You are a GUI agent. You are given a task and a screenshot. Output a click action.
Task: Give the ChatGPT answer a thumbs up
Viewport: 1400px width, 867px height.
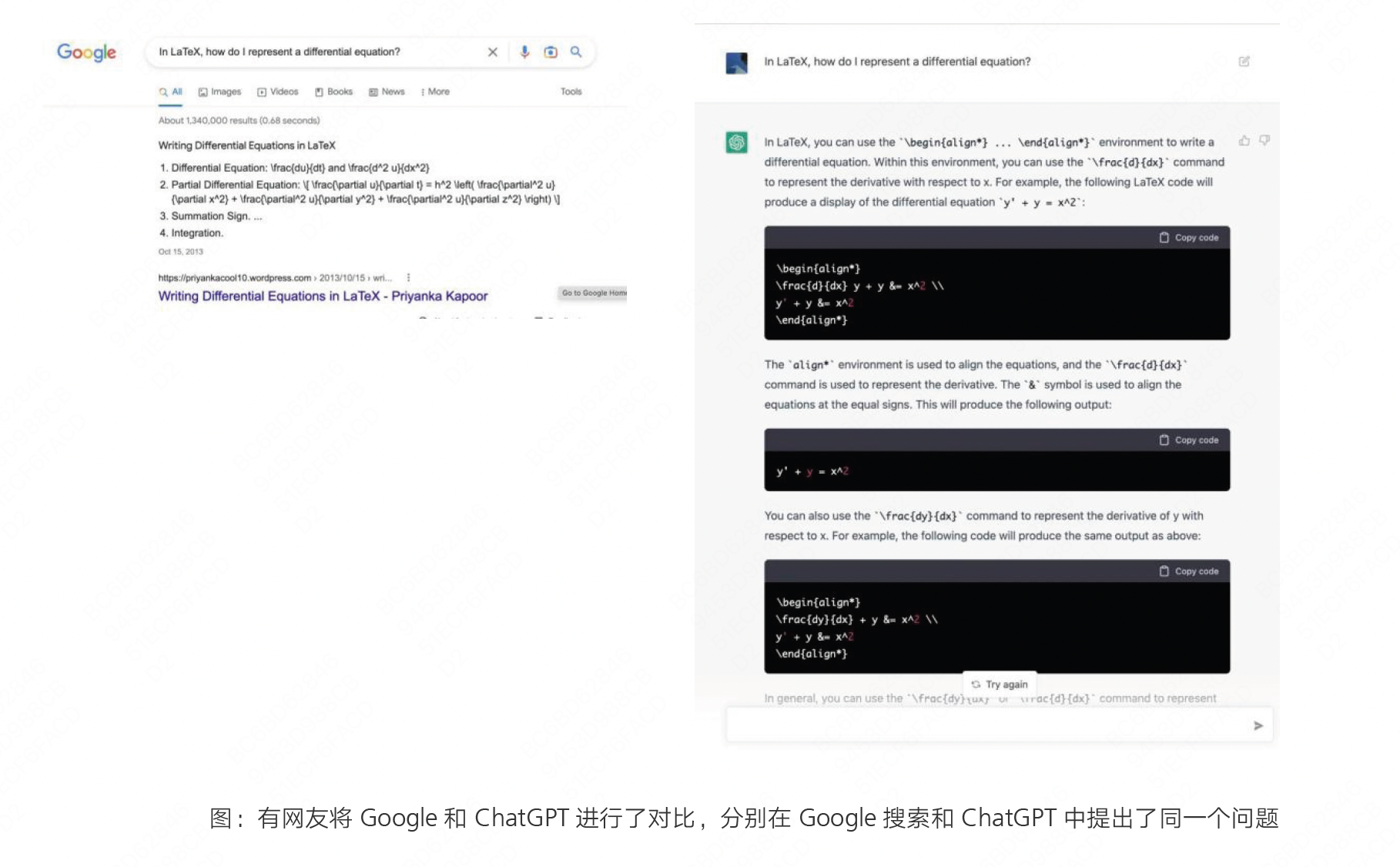click(1244, 141)
